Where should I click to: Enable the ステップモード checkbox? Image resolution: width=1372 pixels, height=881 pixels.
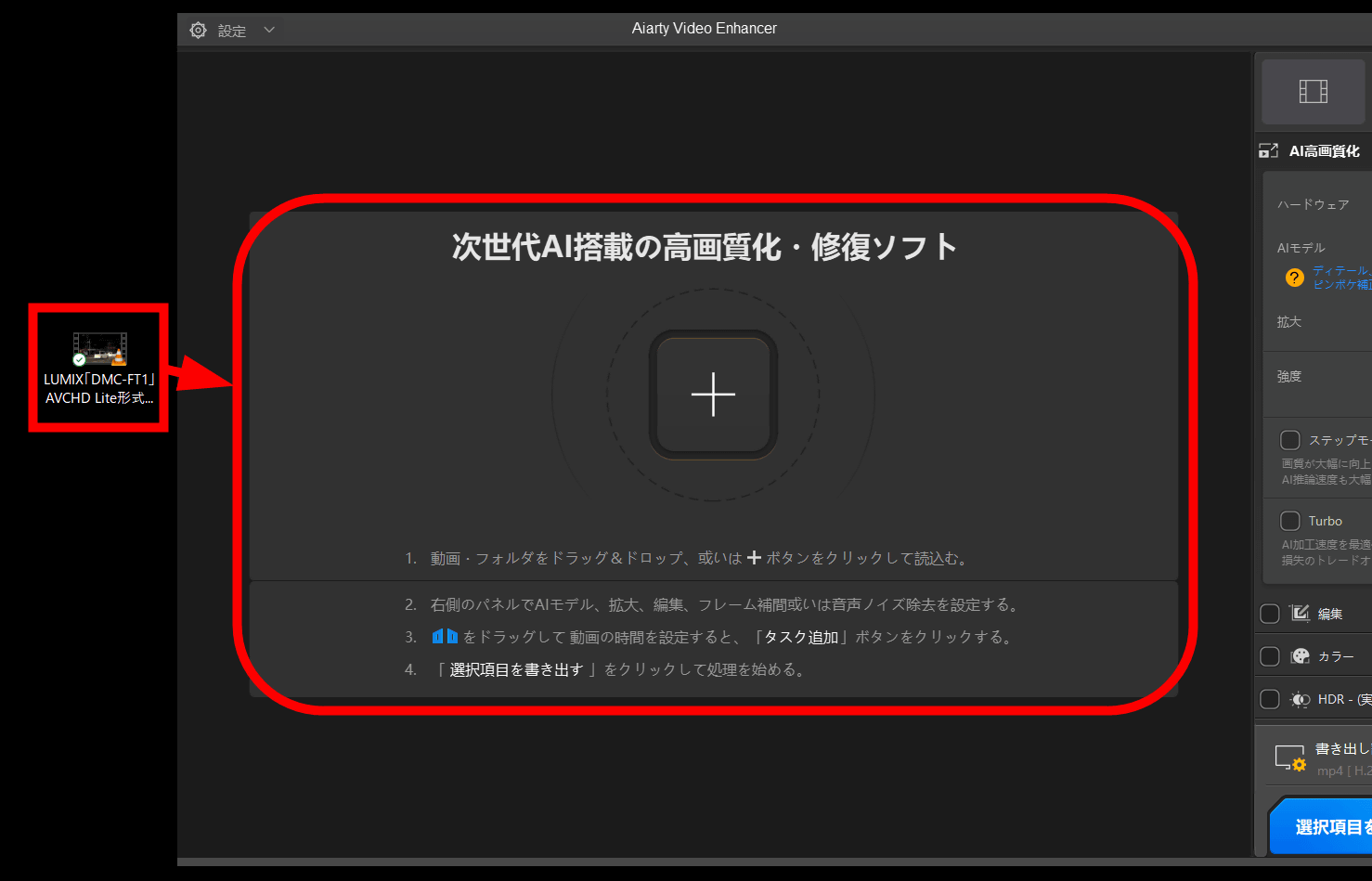[x=1289, y=440]
